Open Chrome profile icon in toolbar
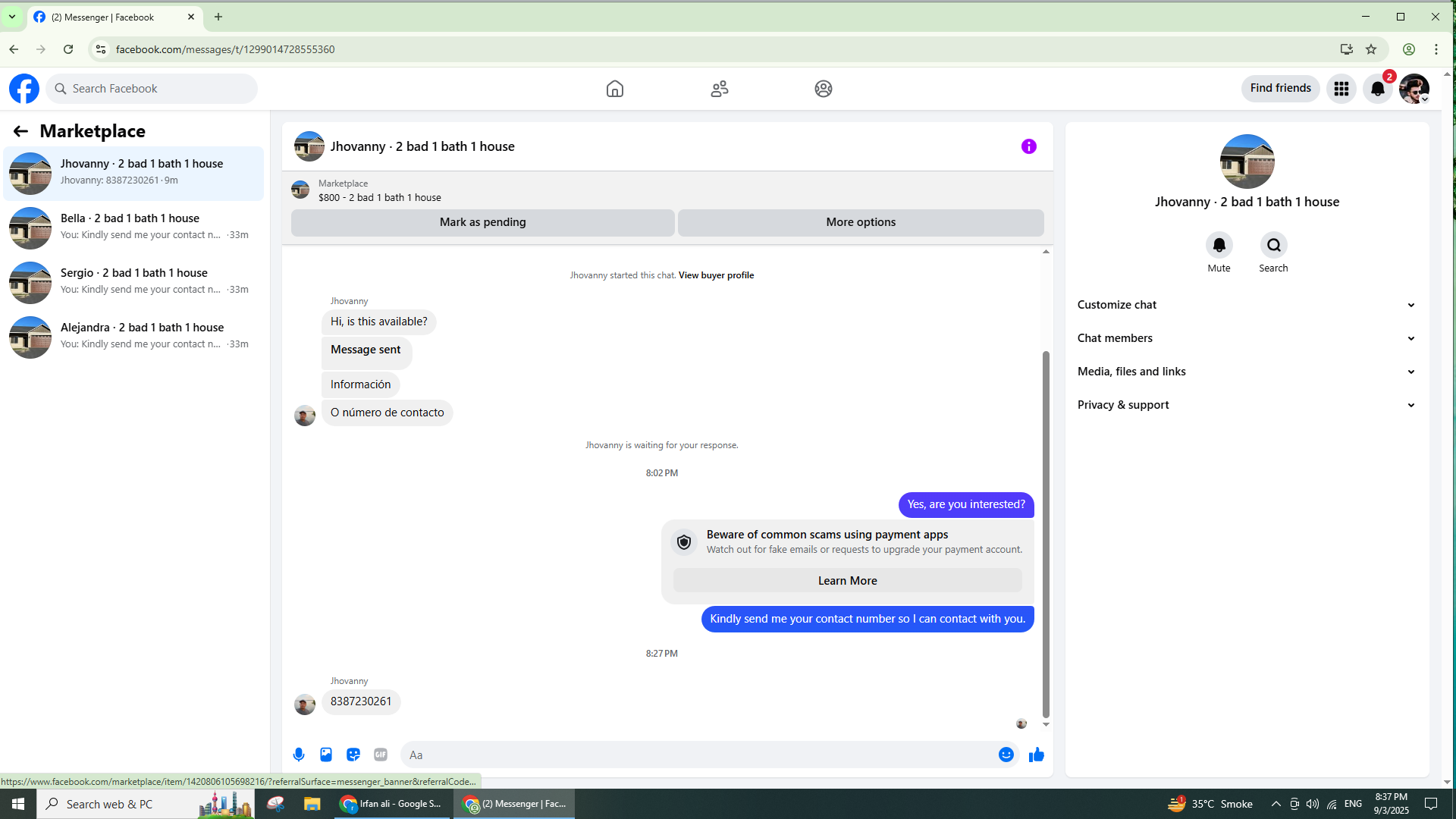 (x=1409, y=49)
